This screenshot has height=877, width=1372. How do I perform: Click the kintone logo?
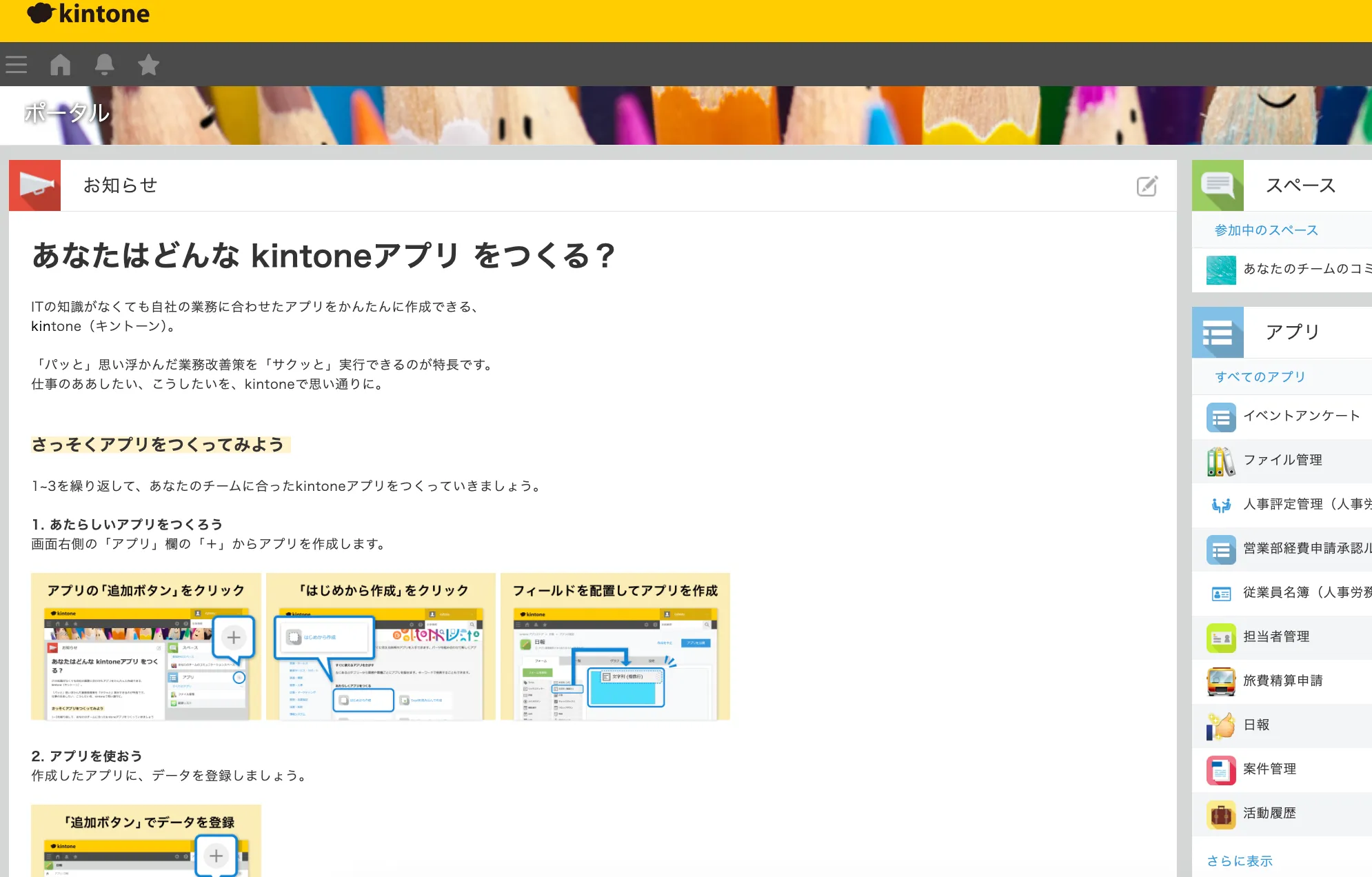click(88, 14)
